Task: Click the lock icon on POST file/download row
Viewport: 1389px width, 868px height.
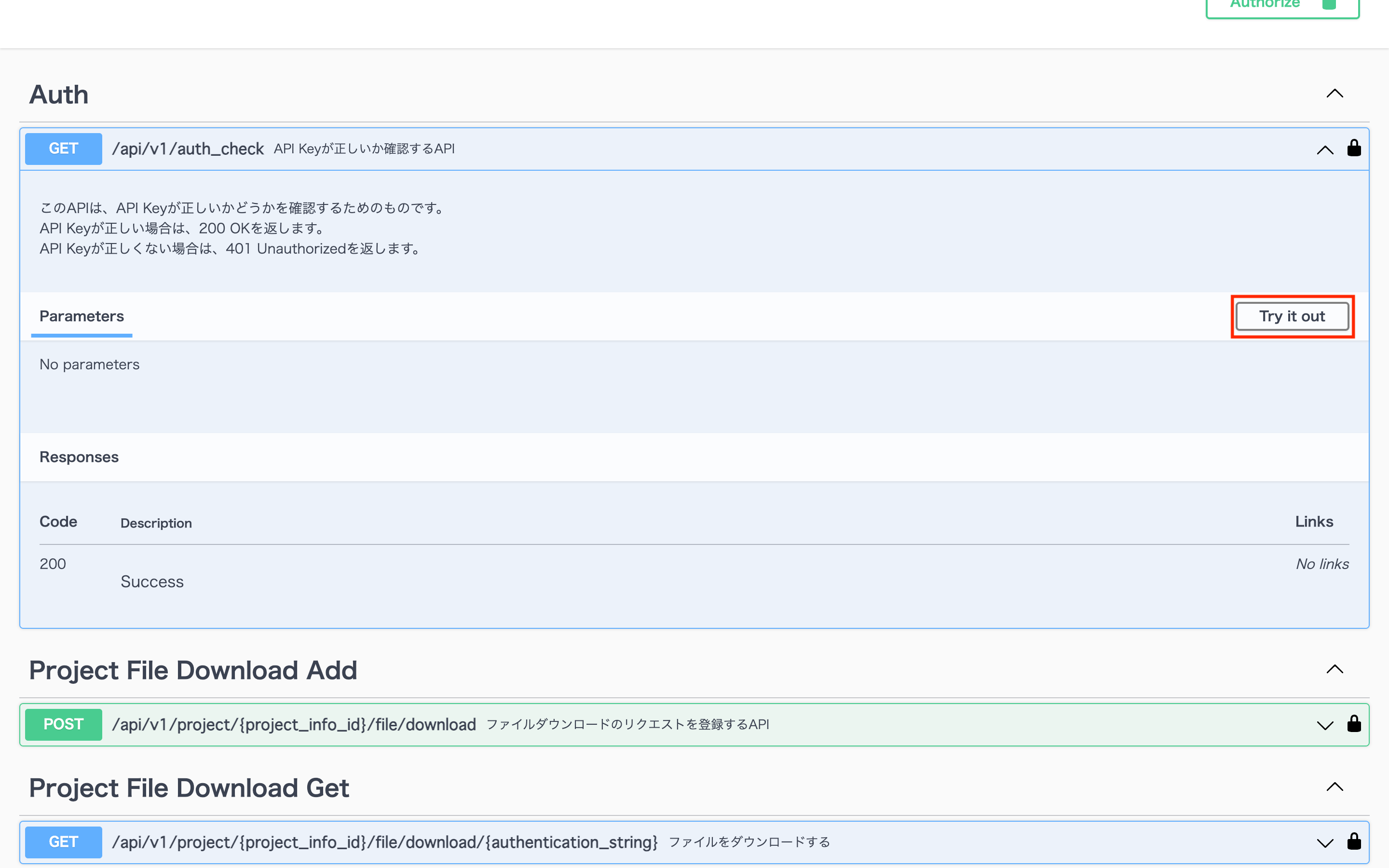Action: [x=1354, y=724]
